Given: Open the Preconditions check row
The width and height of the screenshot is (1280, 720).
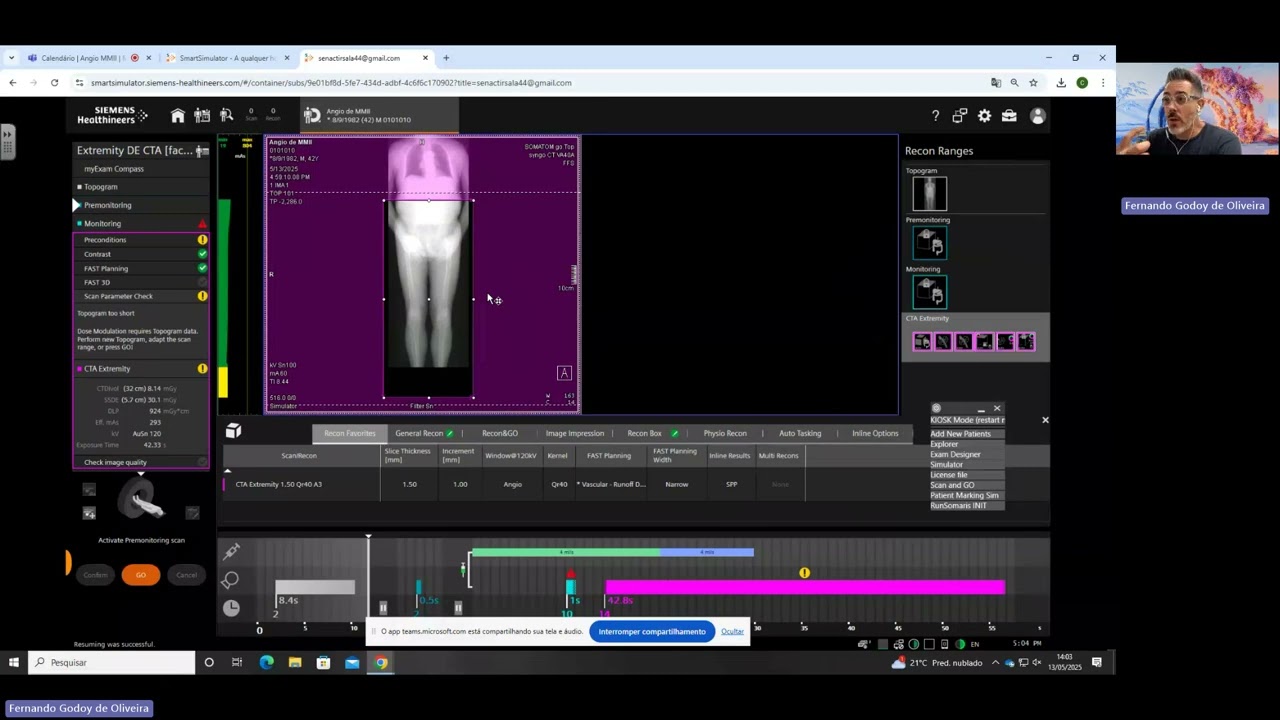Looking at the screenshot, I should (x=141, y=240).
